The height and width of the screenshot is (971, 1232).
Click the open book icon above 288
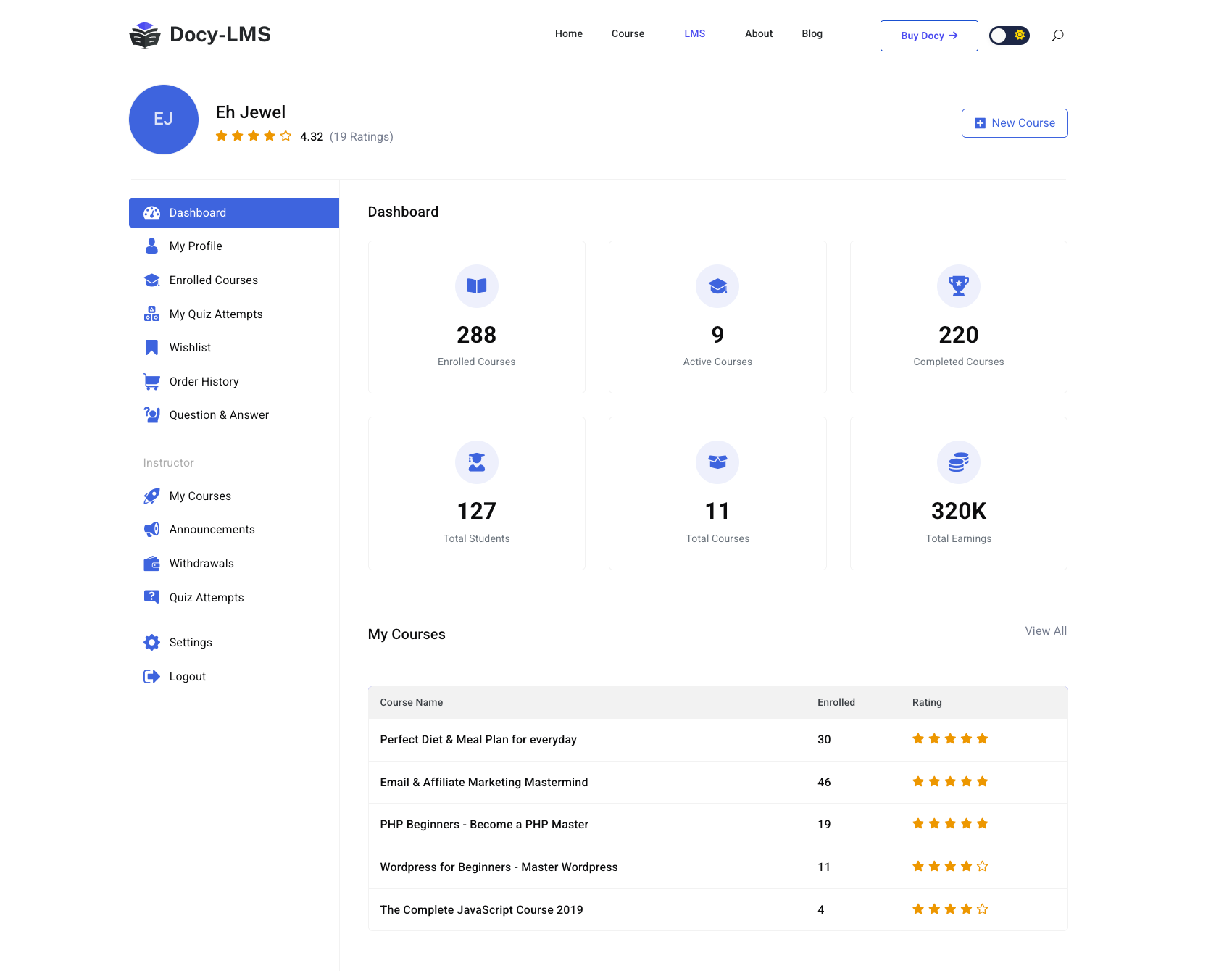477,286
